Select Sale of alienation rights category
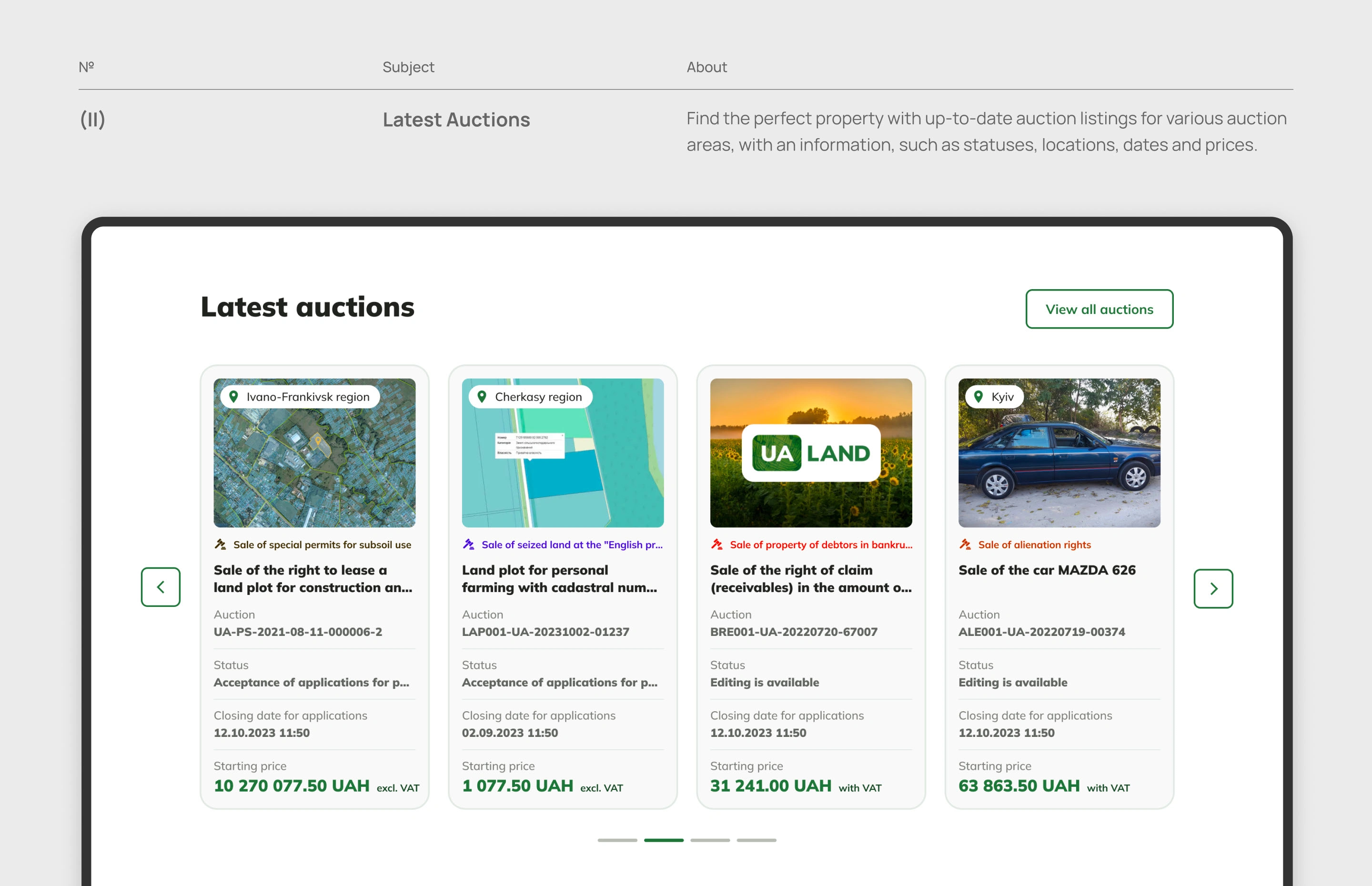The width and height of the screenshot is (1372, 886). [x=1034, y=545]
